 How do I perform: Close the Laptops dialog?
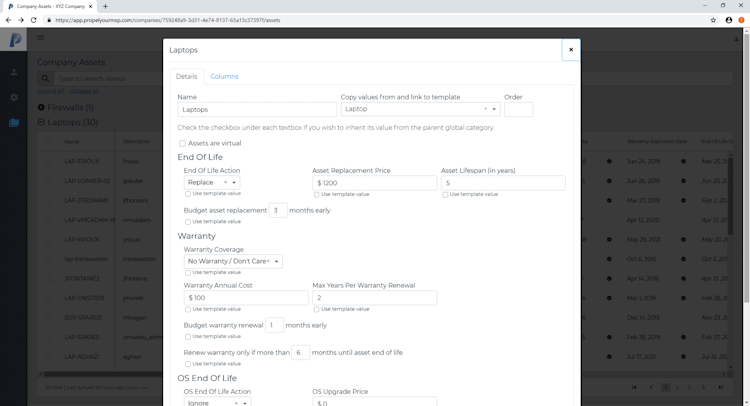pos(571,49)
